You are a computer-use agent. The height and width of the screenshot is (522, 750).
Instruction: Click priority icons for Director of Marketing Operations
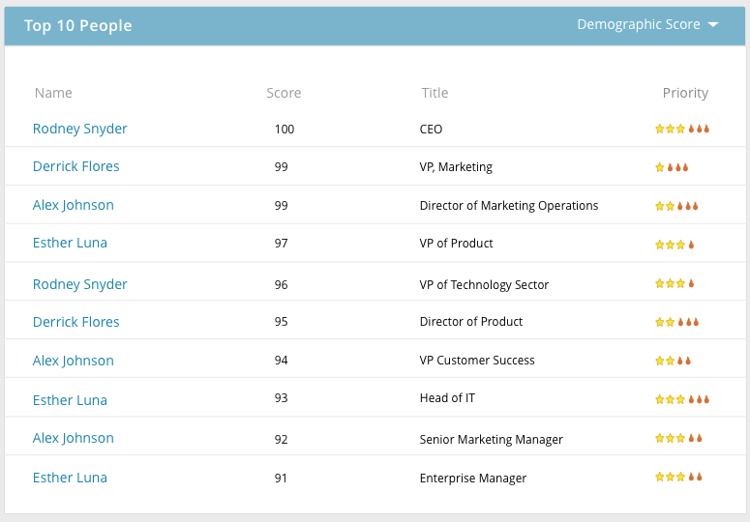point(676,206)
